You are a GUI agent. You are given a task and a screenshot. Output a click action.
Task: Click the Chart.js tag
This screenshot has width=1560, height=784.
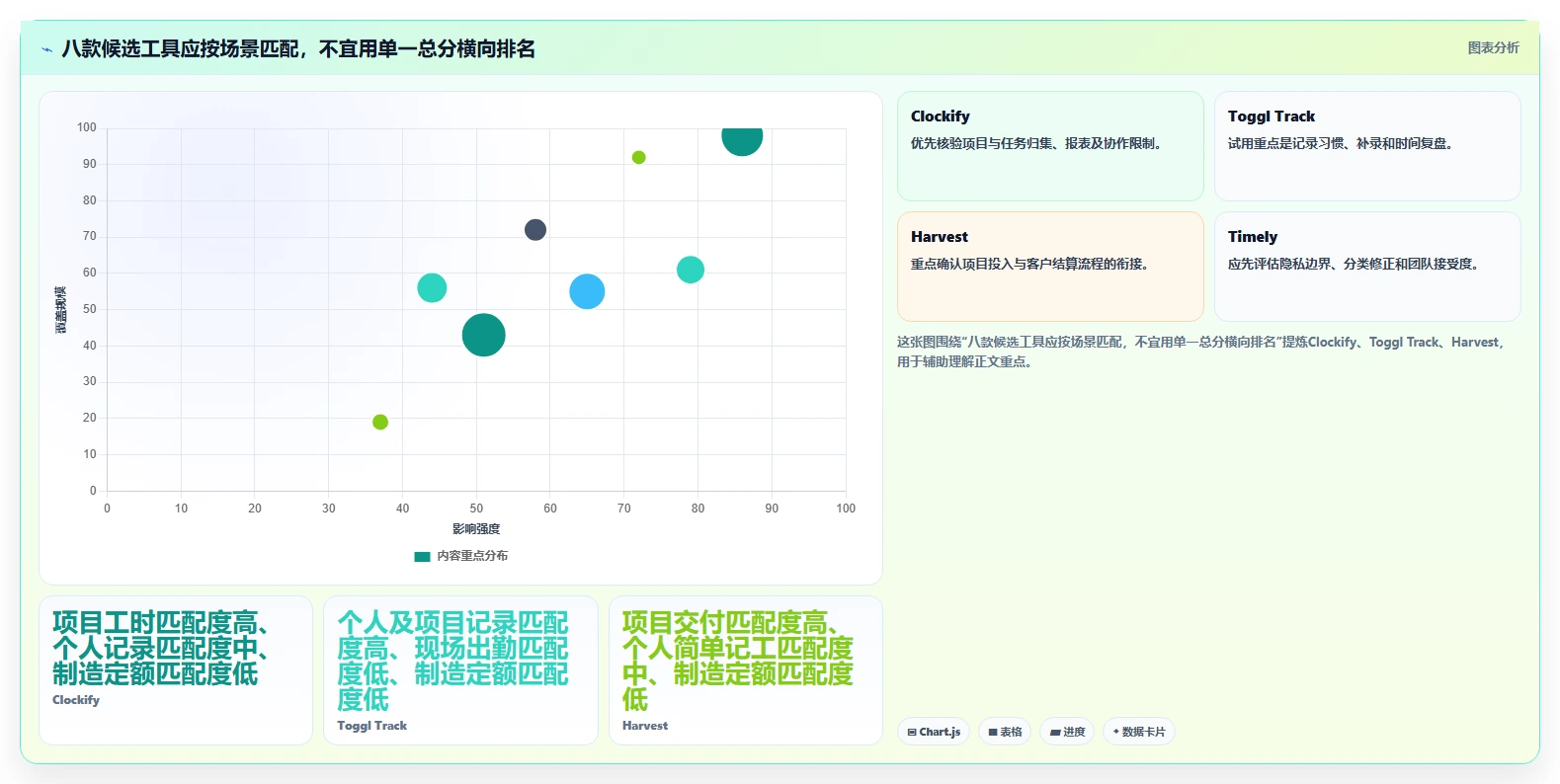coord(934,732)
